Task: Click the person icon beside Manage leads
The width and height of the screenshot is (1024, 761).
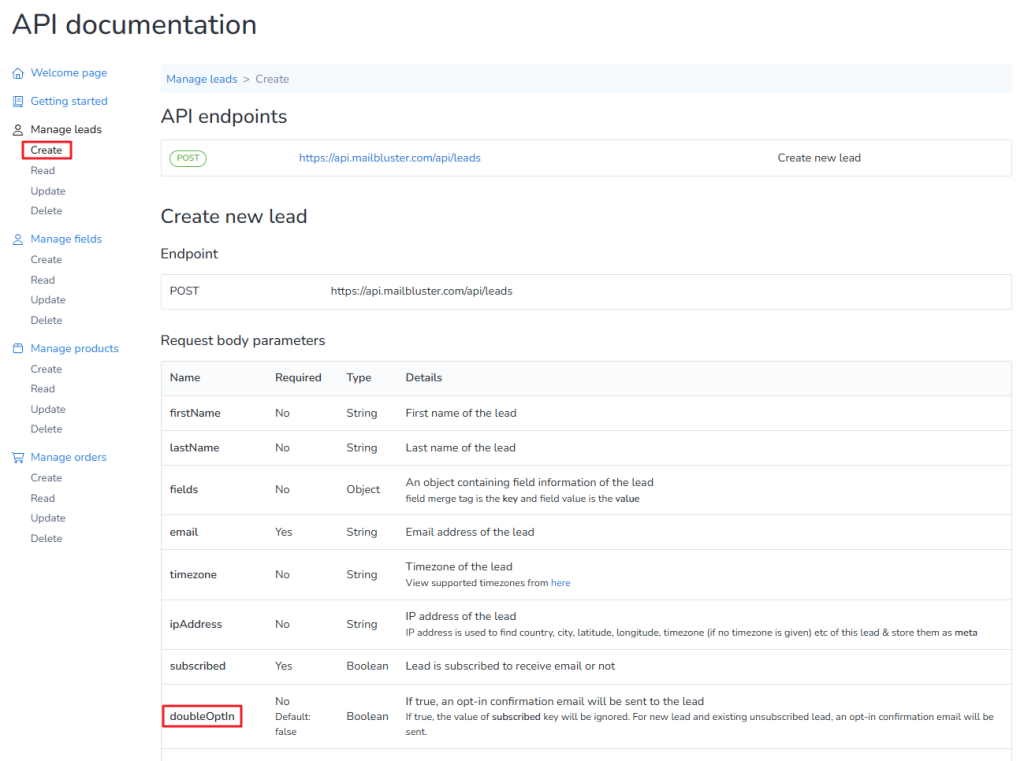Action: 17,129
